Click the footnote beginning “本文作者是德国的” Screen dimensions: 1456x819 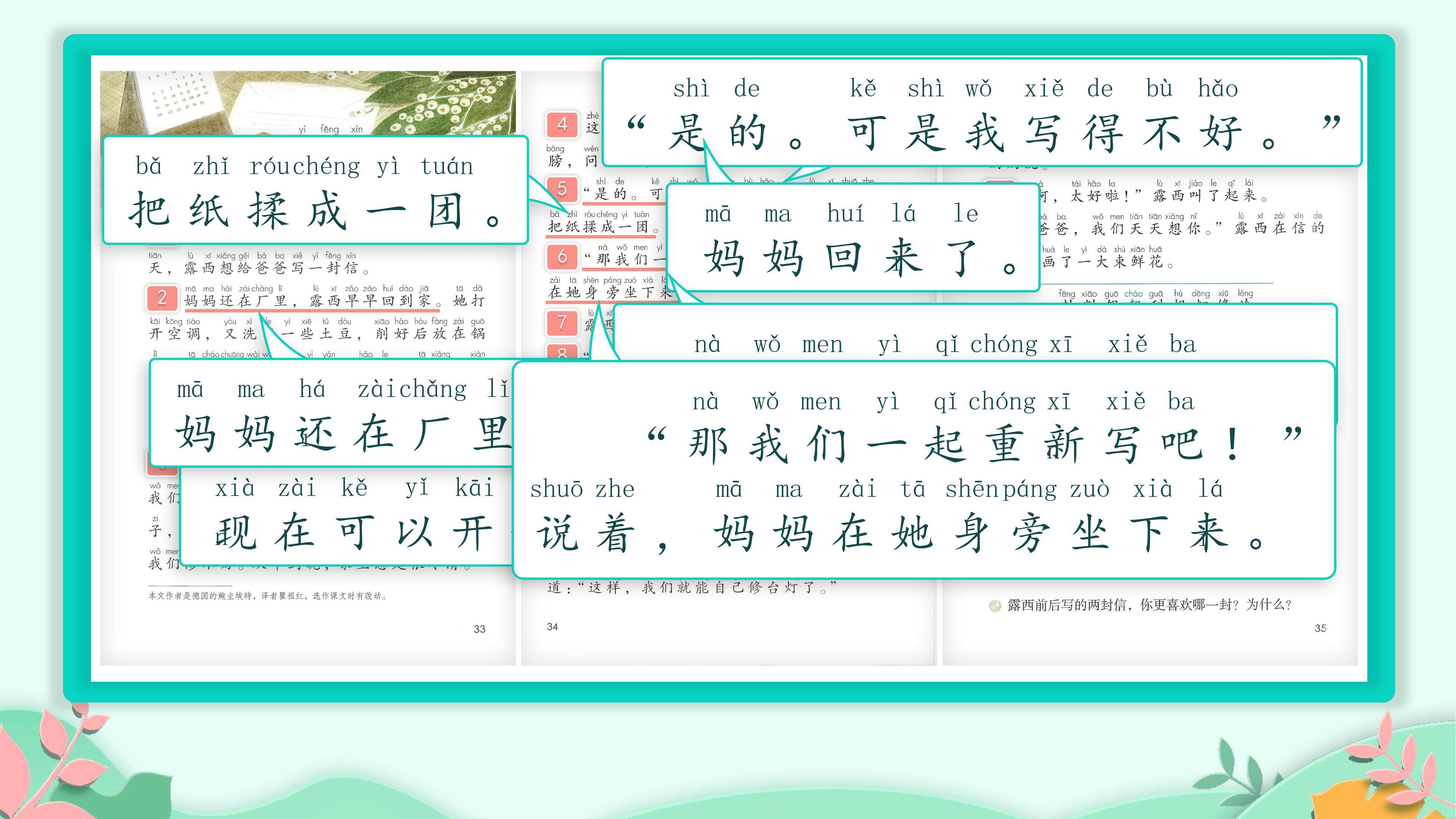point(268,596)
